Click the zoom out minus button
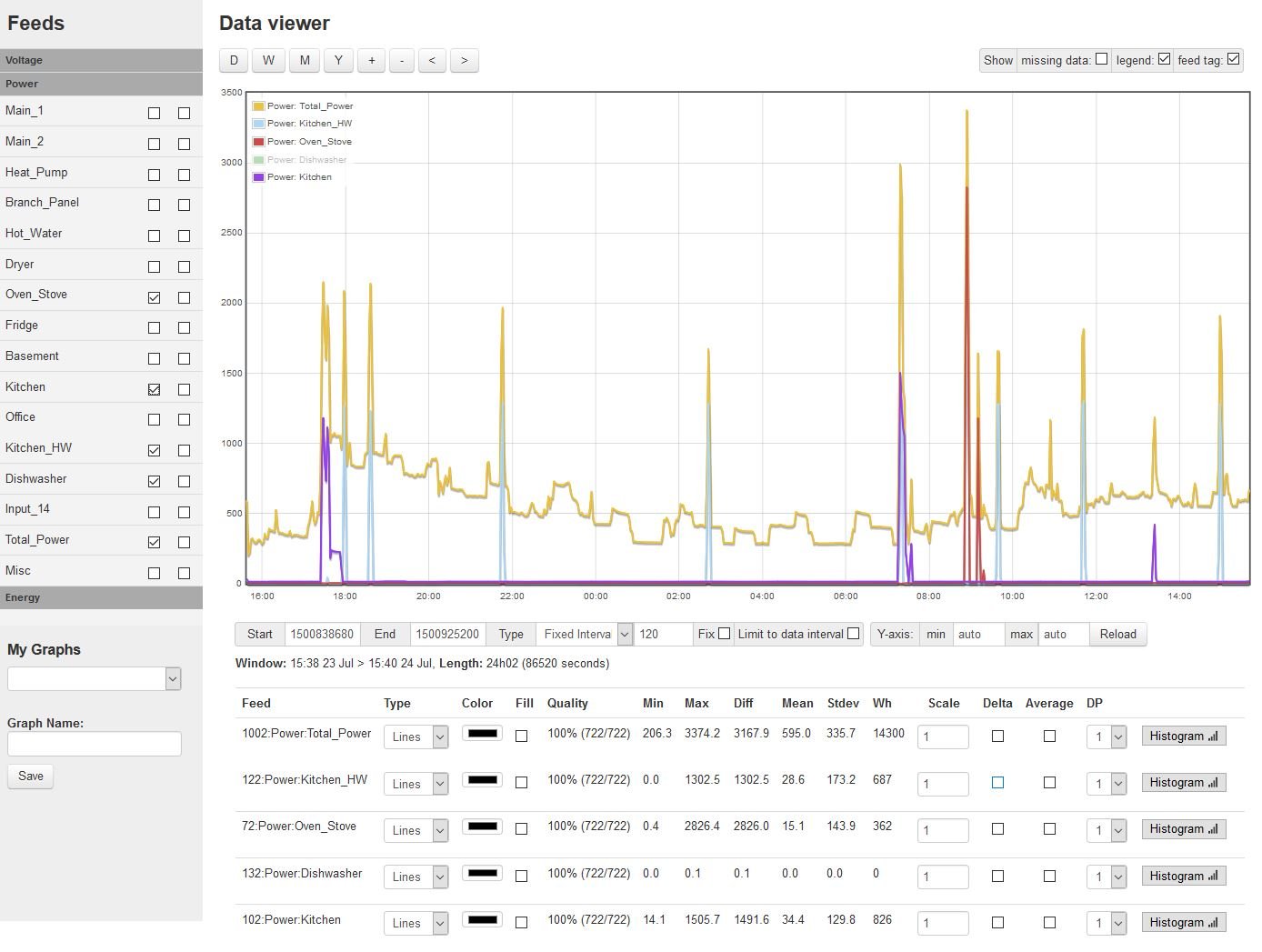This screenshot has width=1262, height=952. pos(402,61)
